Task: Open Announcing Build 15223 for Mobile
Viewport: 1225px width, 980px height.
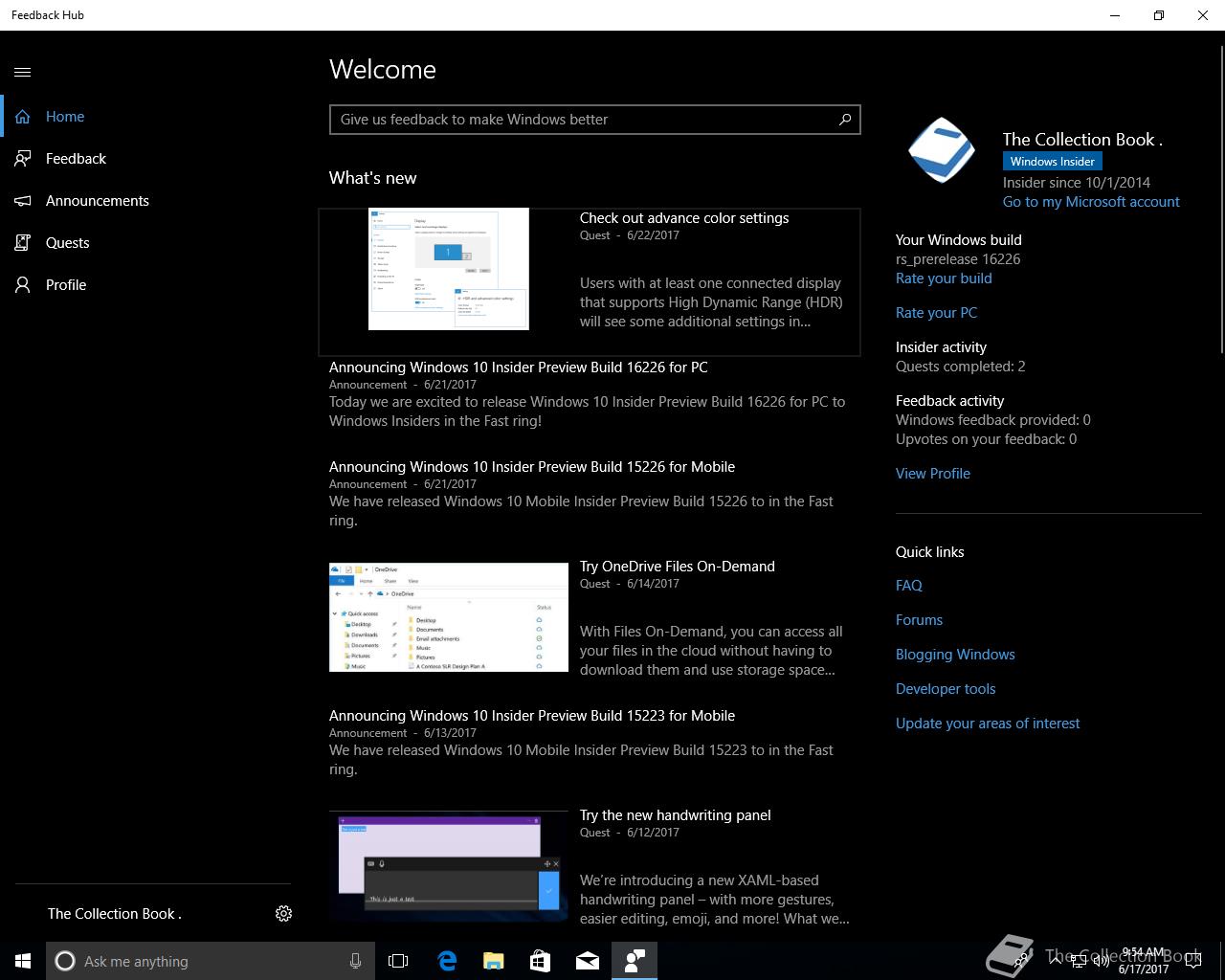Action: pyautogui.click(x=532, y=716)
